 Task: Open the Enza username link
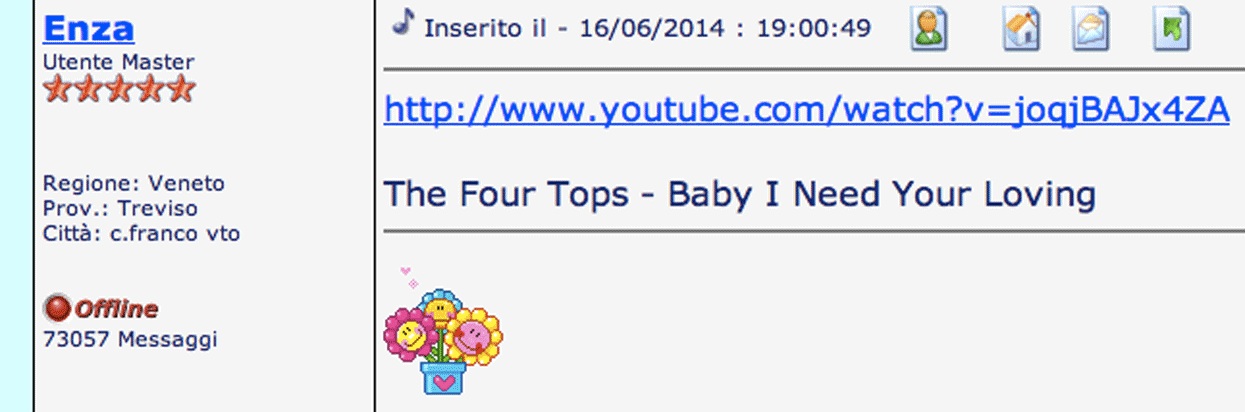88,27
